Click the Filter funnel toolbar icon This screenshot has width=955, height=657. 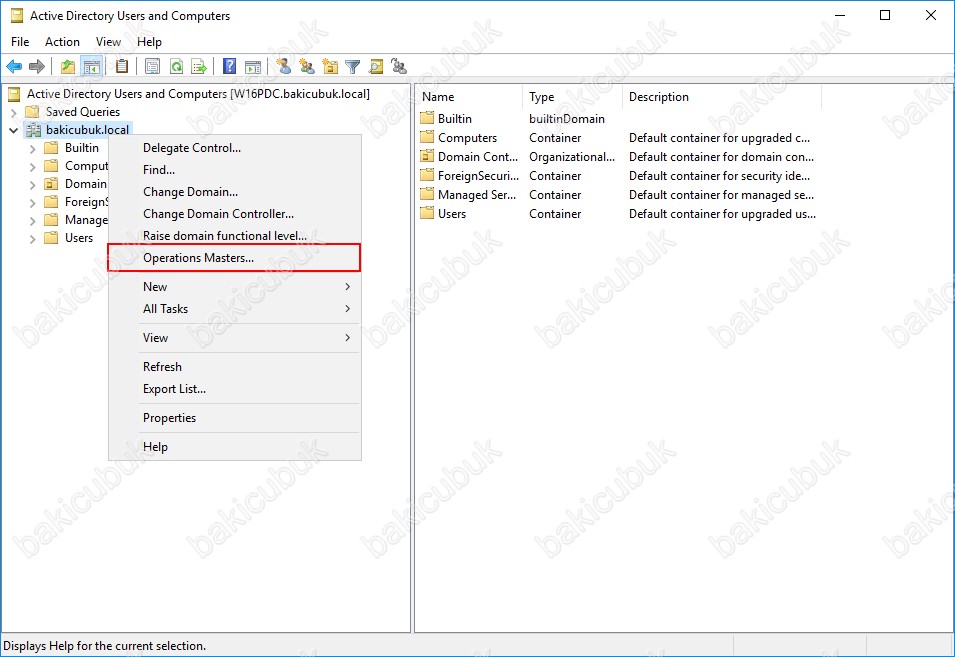tap(353, 67)
